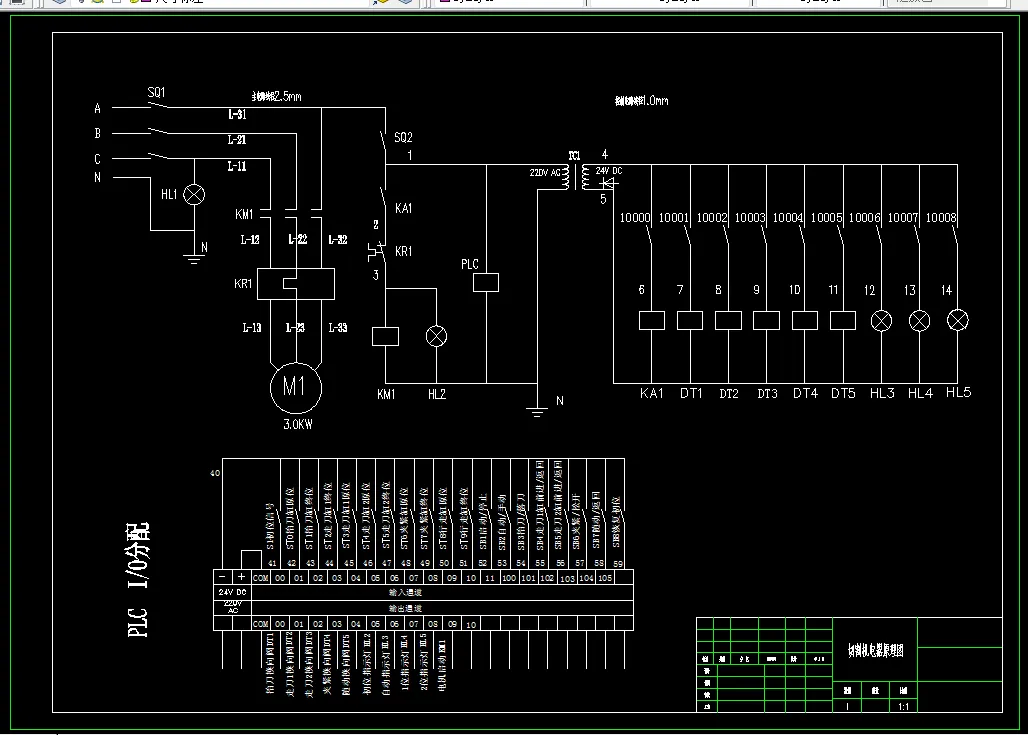Click the input terminal cell 105

point(605,578)
